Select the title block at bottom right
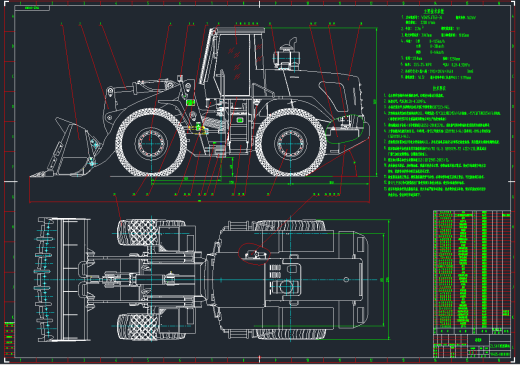The height and width of the screenshot is (365, 520). 472,346
